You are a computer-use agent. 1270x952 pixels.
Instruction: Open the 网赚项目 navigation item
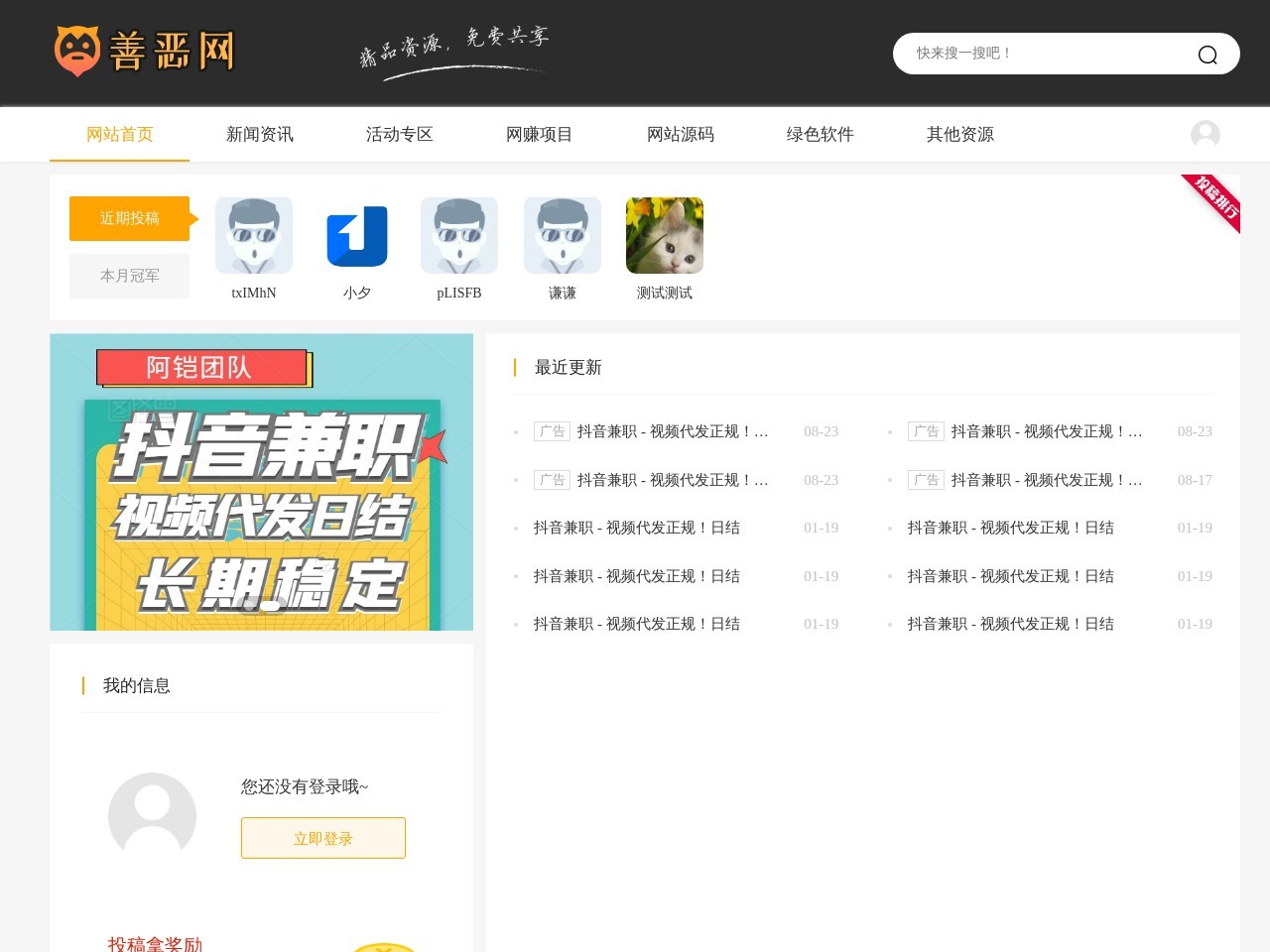coord(540,134)
